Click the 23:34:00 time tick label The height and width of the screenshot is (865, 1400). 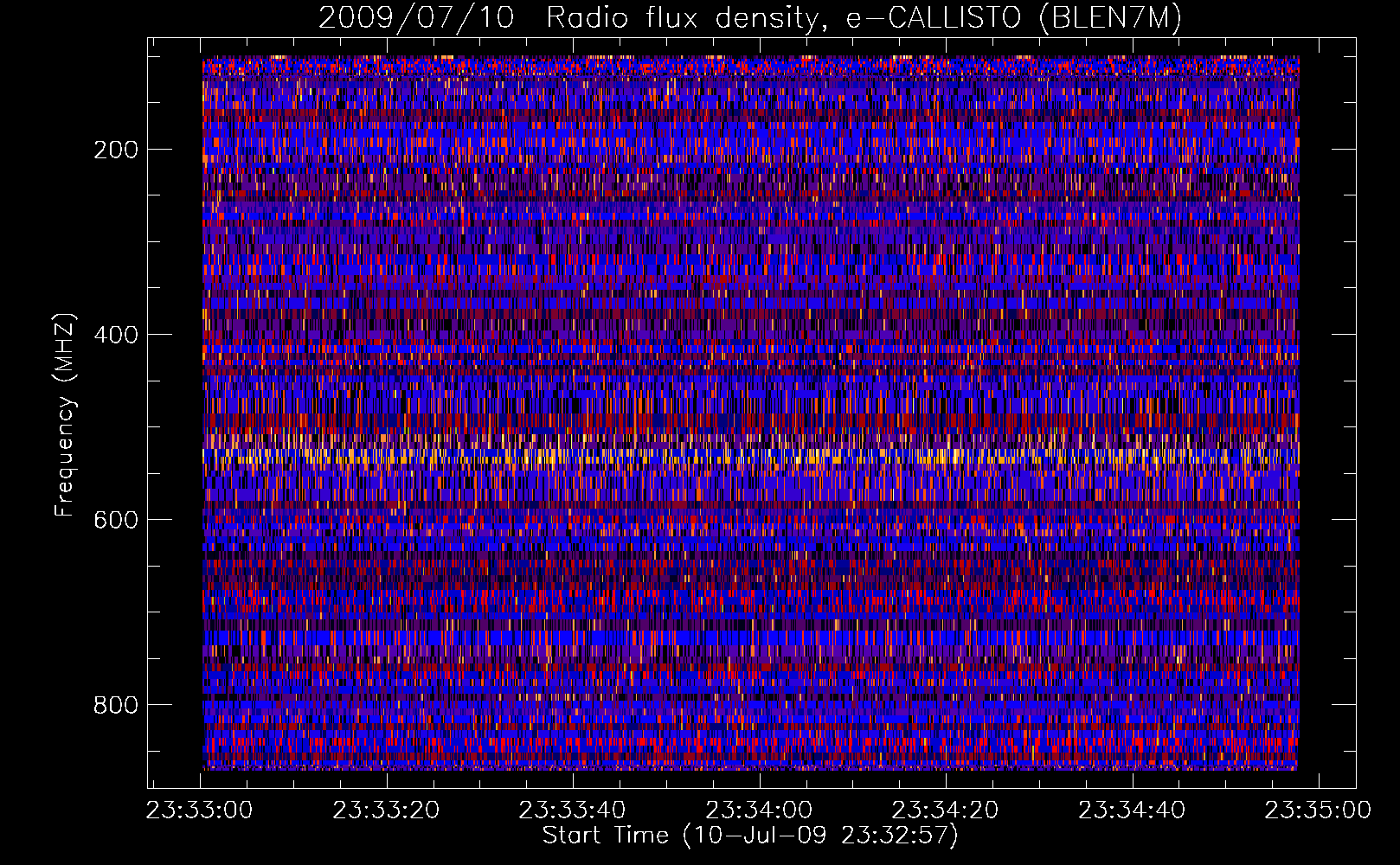pyautogui.click(x=759, y=810)
